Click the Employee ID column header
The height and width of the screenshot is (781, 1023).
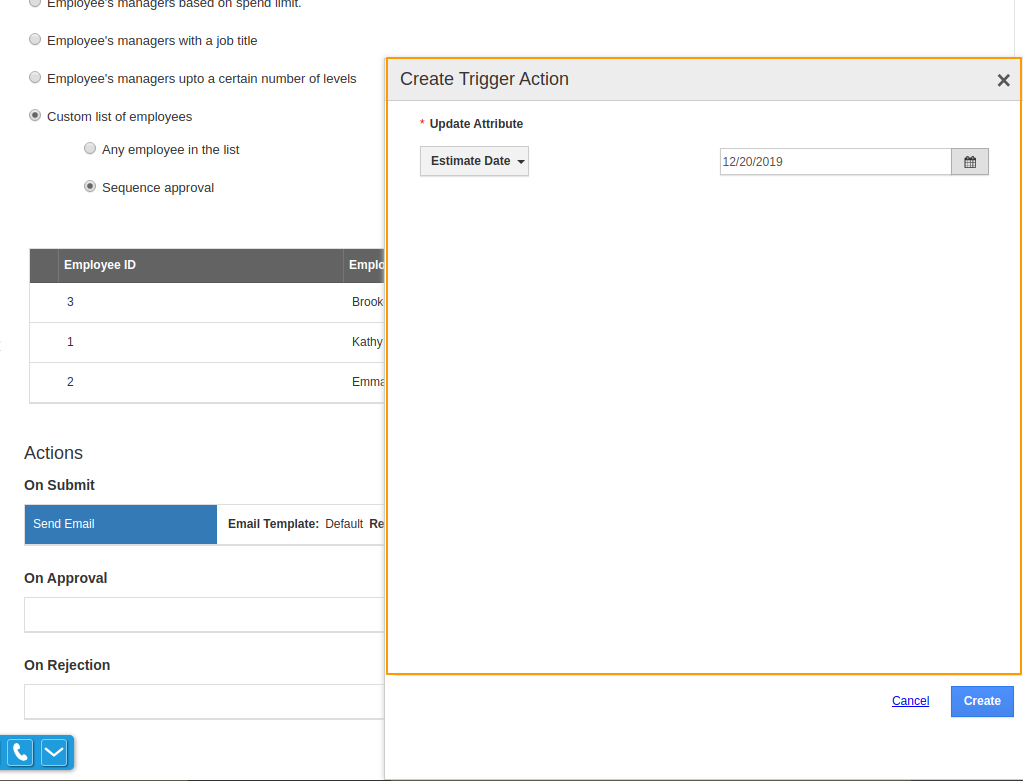point(100,265)
